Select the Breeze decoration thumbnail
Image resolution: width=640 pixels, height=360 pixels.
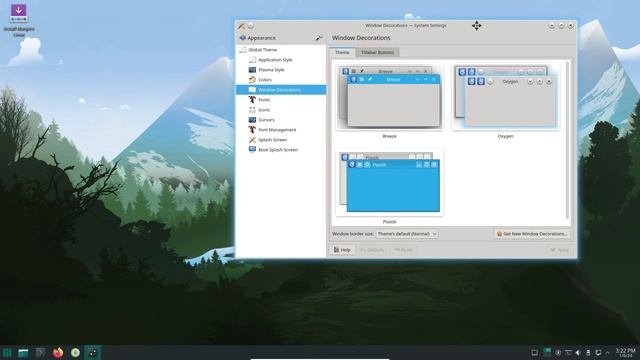(390, 97)
